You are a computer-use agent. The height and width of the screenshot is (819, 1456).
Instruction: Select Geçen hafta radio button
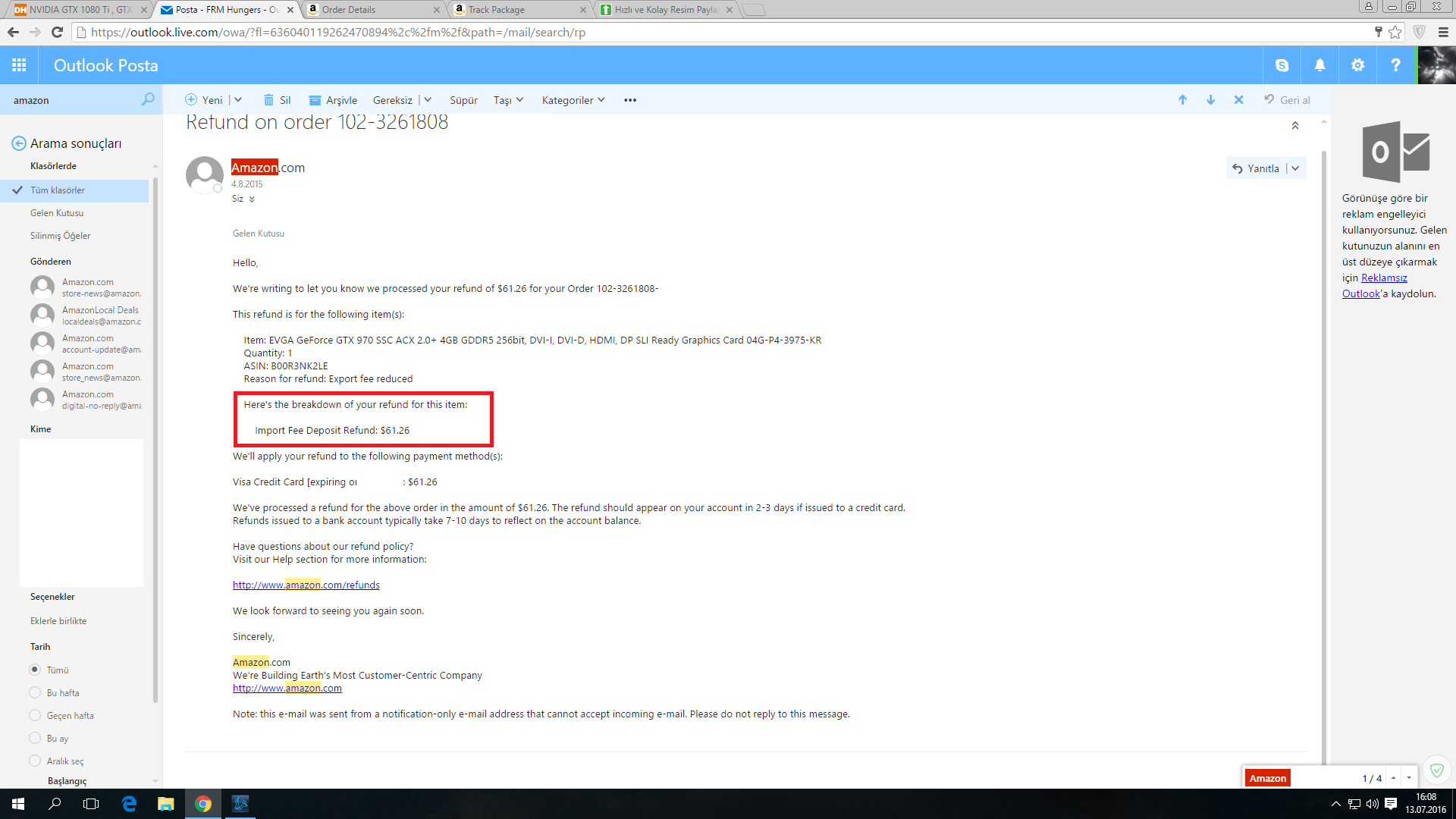coord(35,715)
